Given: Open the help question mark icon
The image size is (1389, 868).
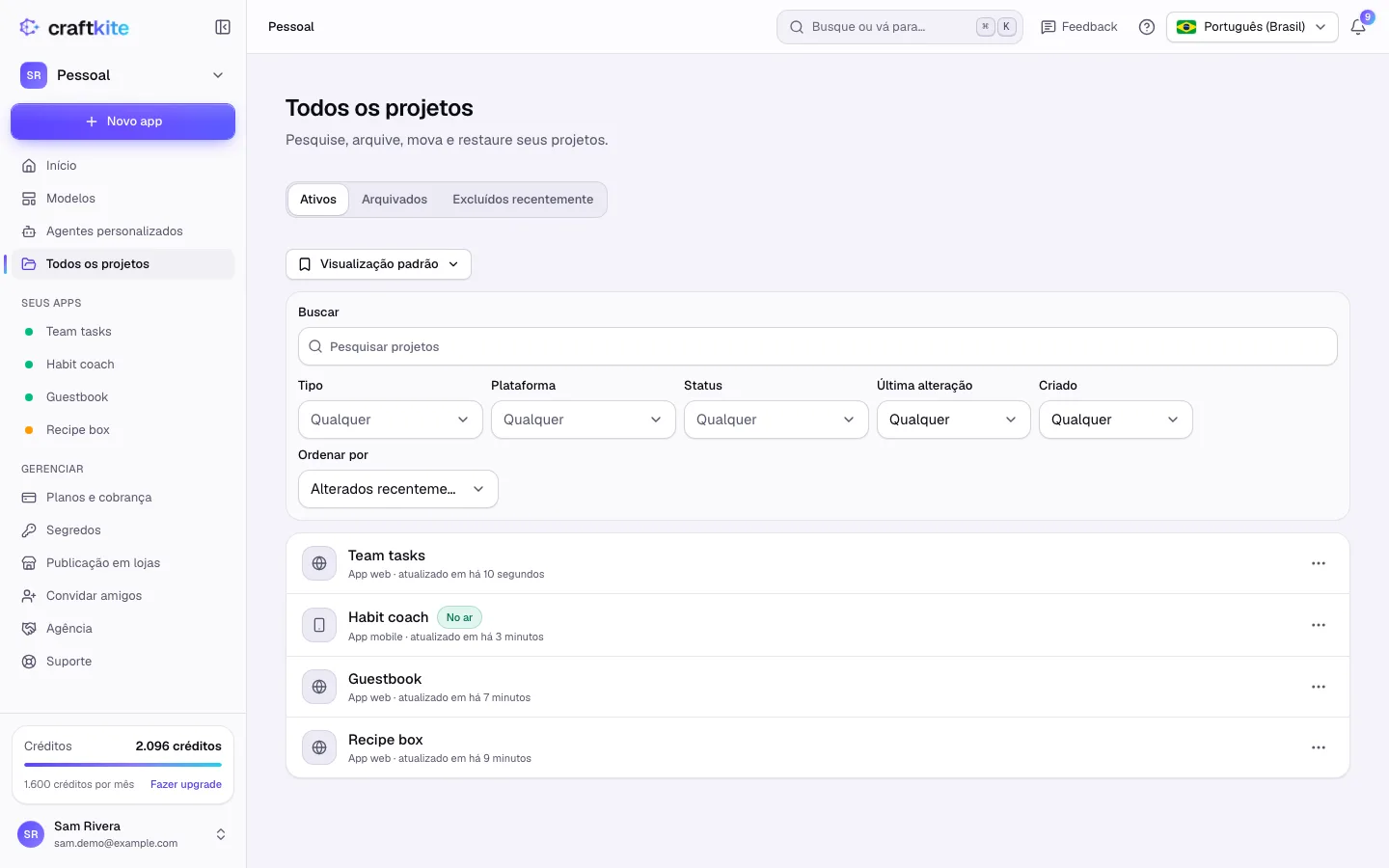Looking at the screenshot, I should pos(1147,27).
